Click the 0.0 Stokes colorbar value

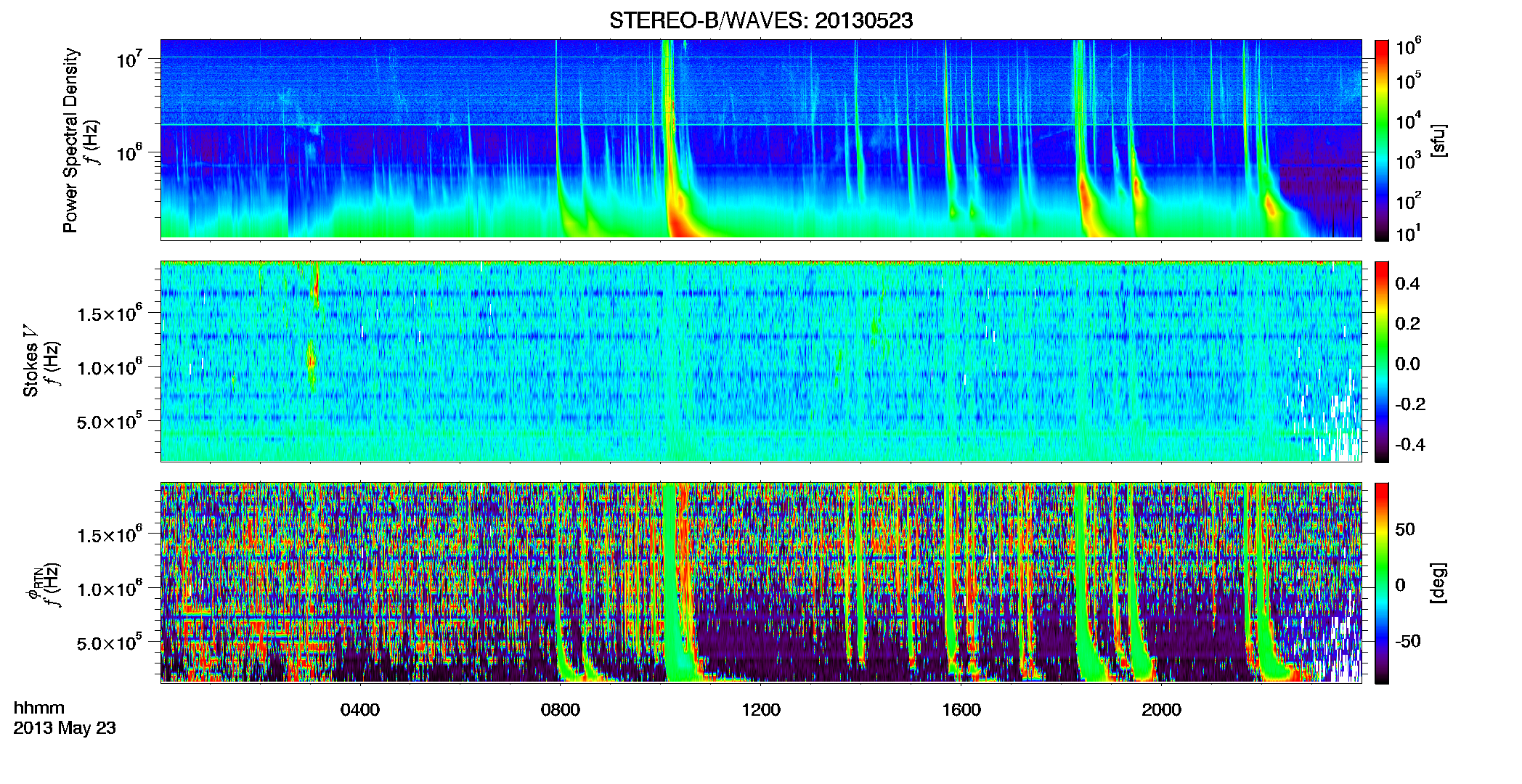(1407, 364)
